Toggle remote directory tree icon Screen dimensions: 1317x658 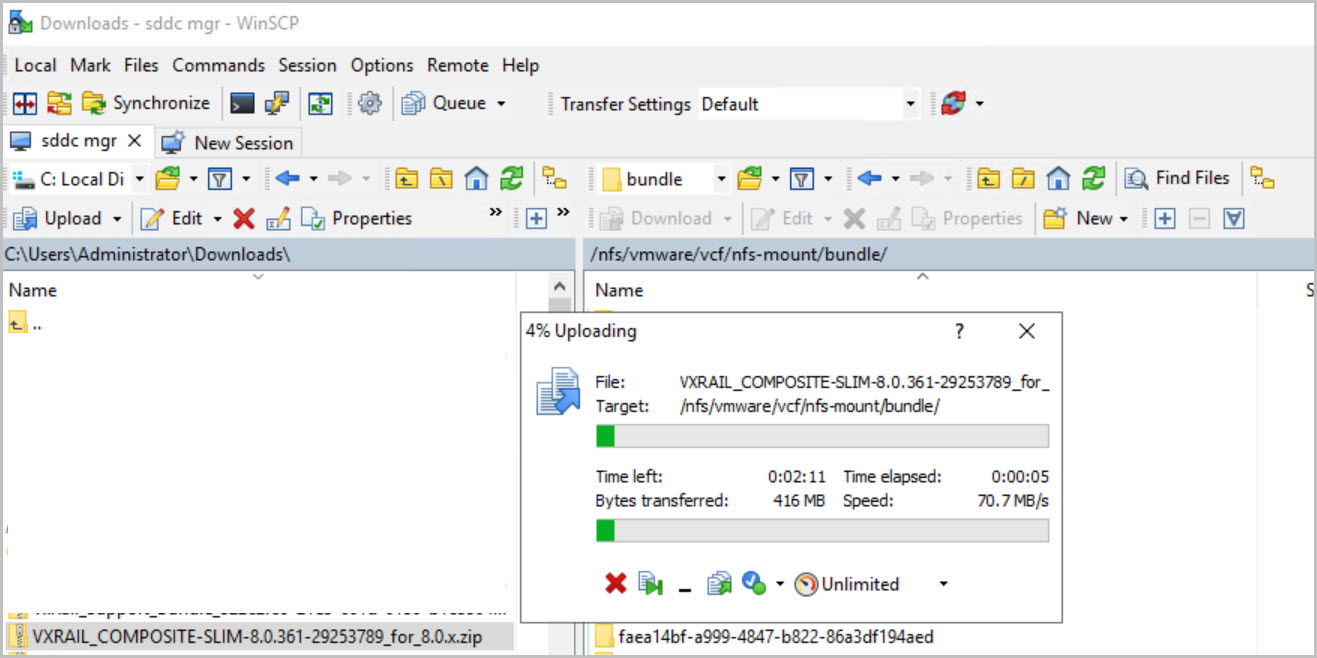[x=1264, y=179]
